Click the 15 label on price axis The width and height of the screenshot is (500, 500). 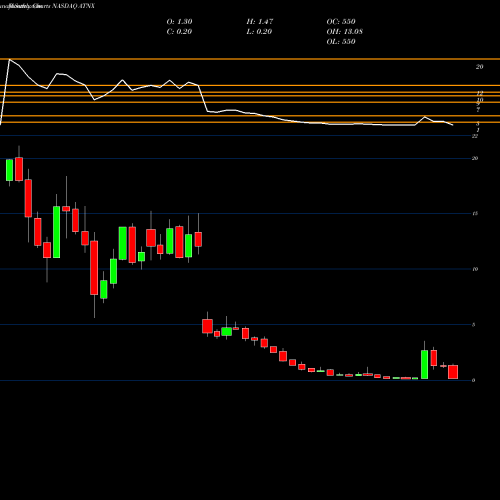(475, 213)
